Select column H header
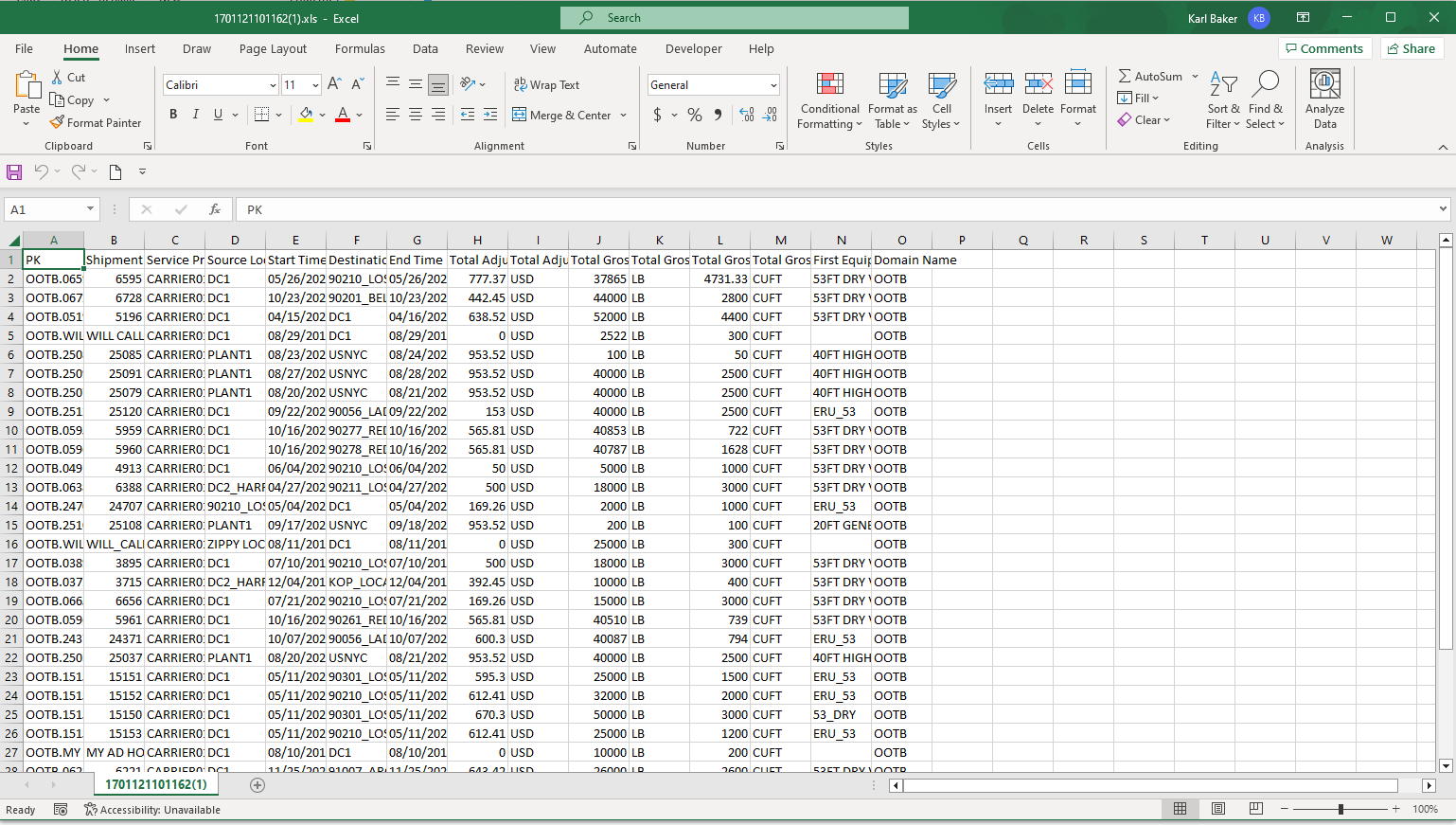This screenshot has height=825, width=1456. 477,241
